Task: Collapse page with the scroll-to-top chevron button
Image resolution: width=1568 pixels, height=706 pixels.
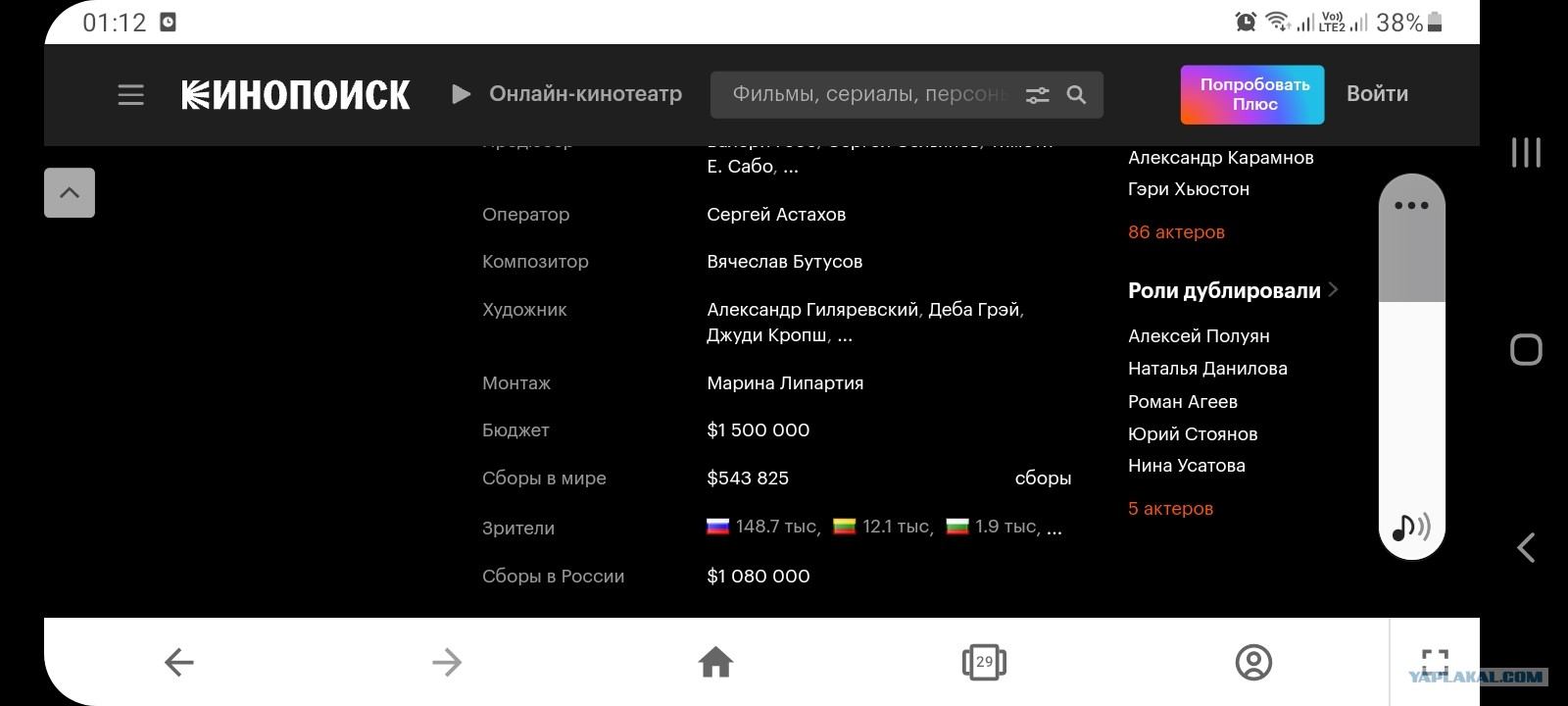Action: click(x=70, y=192)
